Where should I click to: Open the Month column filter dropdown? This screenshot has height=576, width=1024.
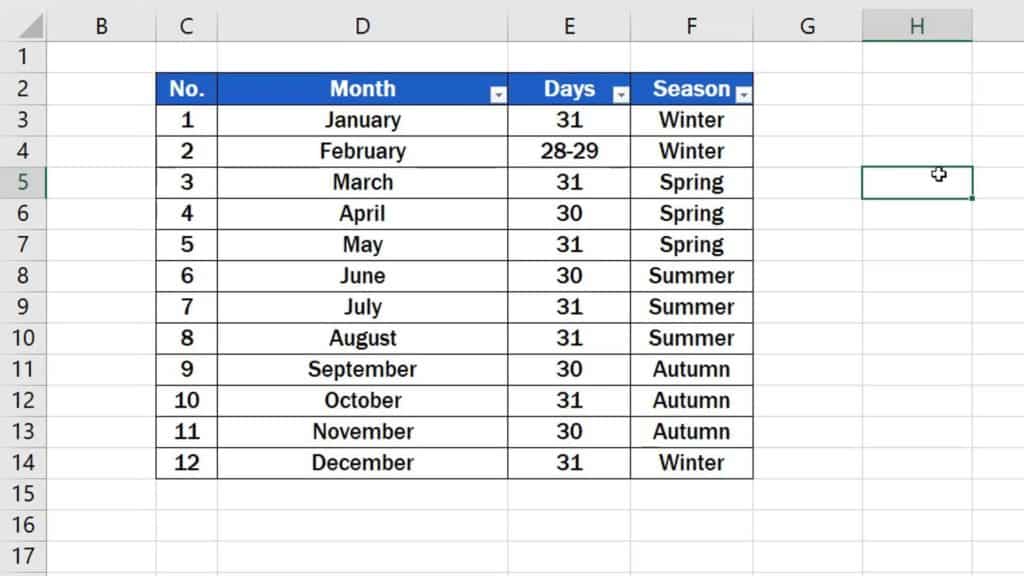coord(497,93)
